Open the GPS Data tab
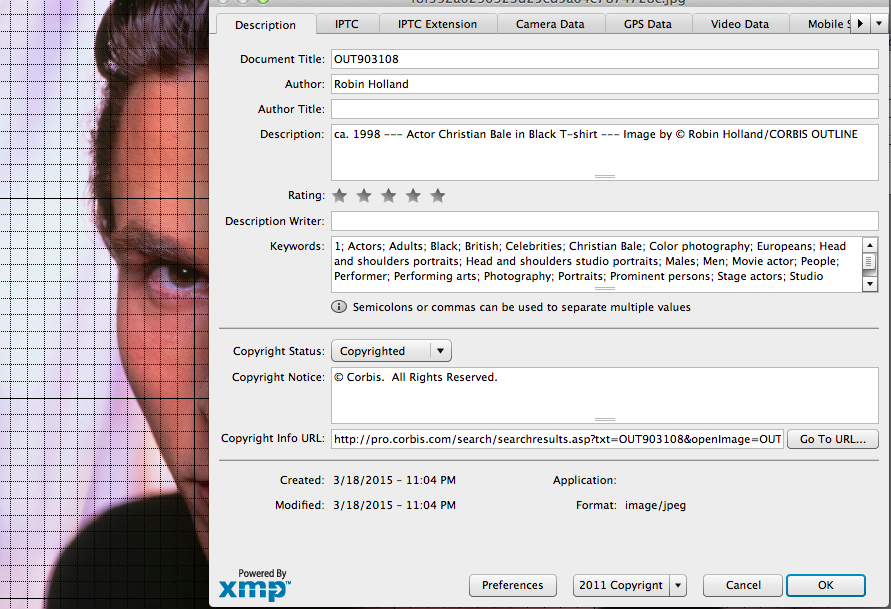 647,24
